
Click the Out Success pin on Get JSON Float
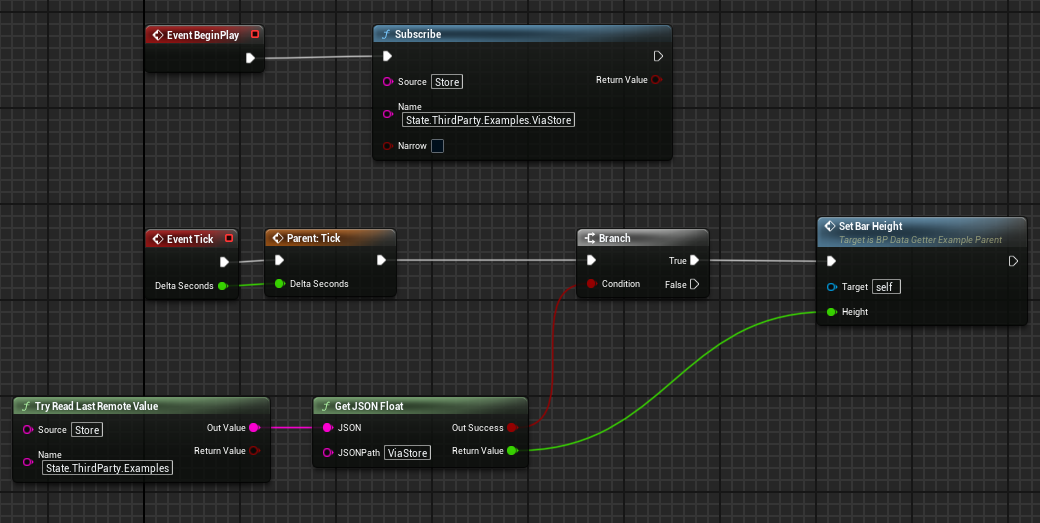point(513,428)
